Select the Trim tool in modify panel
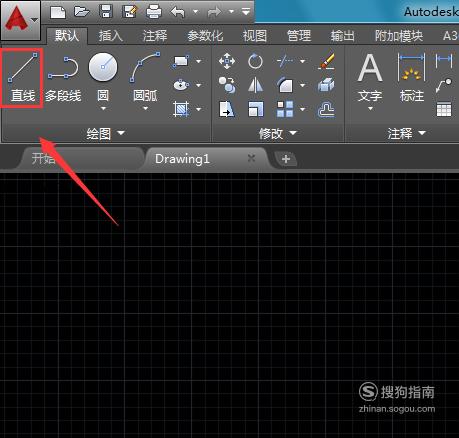The height and width of the screenshot is (438, 459). (x=285, y=61)
